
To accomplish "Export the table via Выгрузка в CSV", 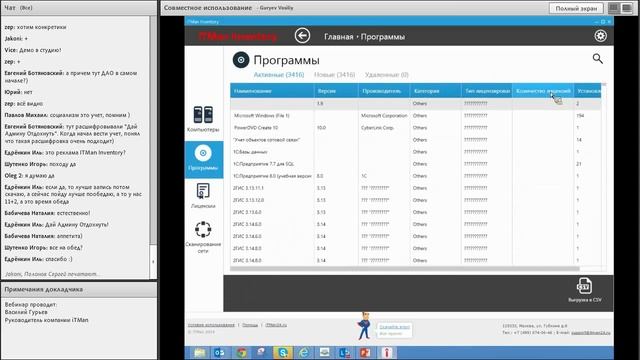I will (x=584, y=290).
